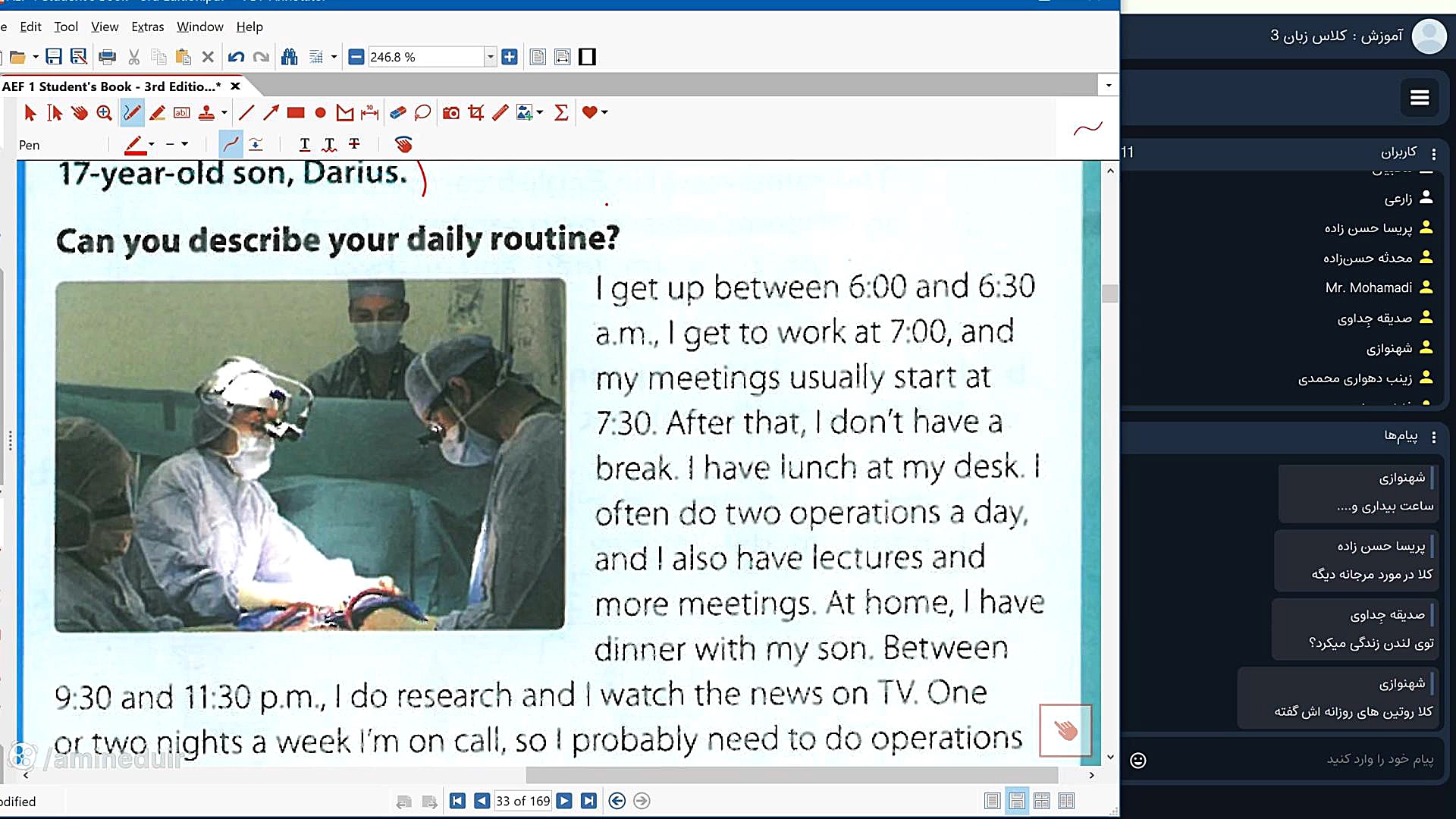The height and width of the screenshot is (819, 1456).
Task: Choose the Snapshot camera tool
Action: pyautogui.click(x=450, y=113)
